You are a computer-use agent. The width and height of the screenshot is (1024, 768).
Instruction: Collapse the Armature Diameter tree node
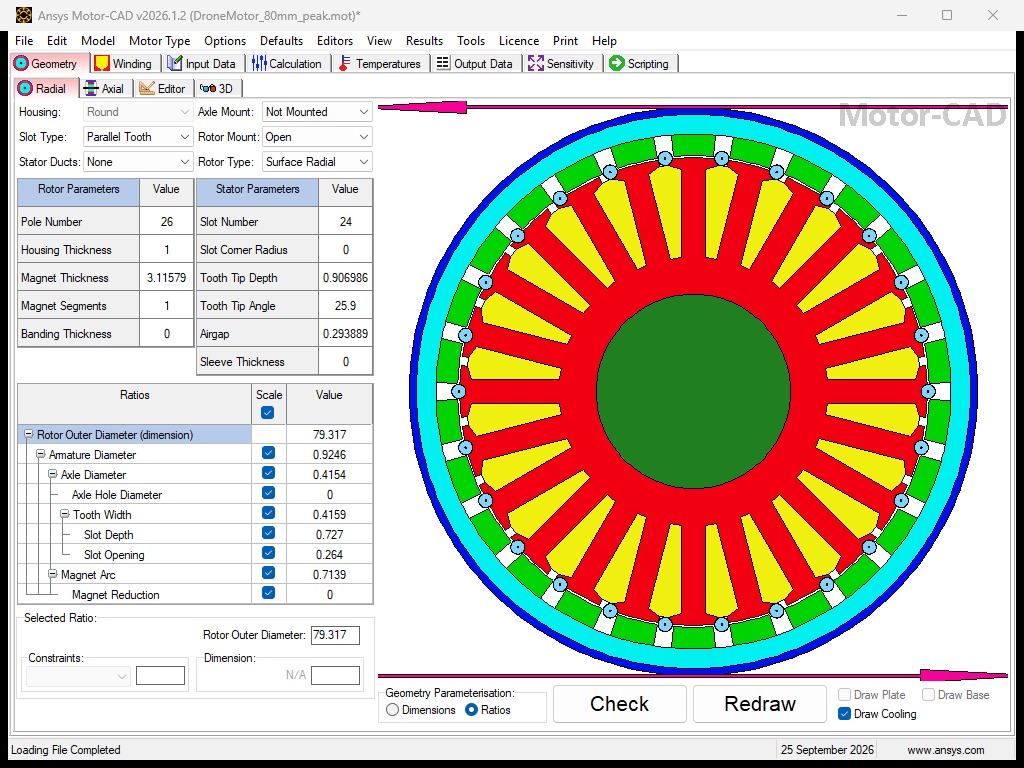[x=40, y=454]
